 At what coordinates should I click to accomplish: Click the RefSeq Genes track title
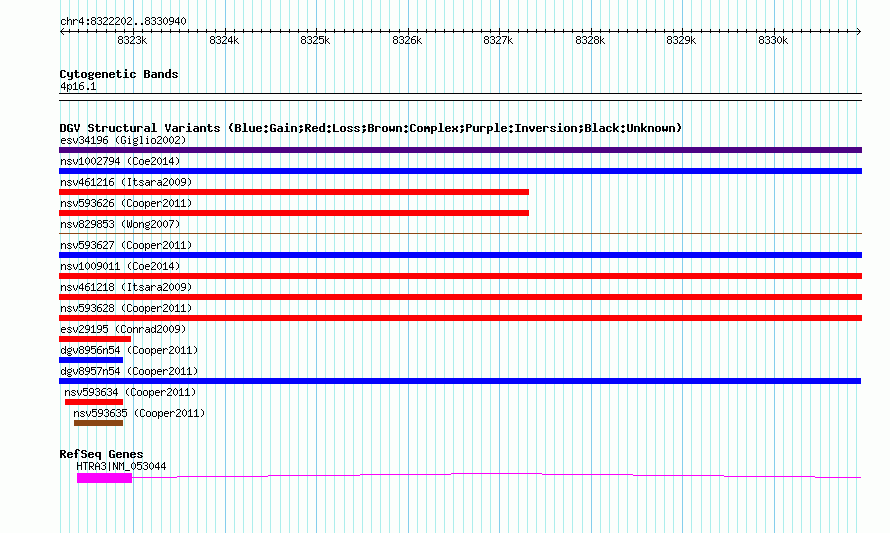click(x=102, y=454)
